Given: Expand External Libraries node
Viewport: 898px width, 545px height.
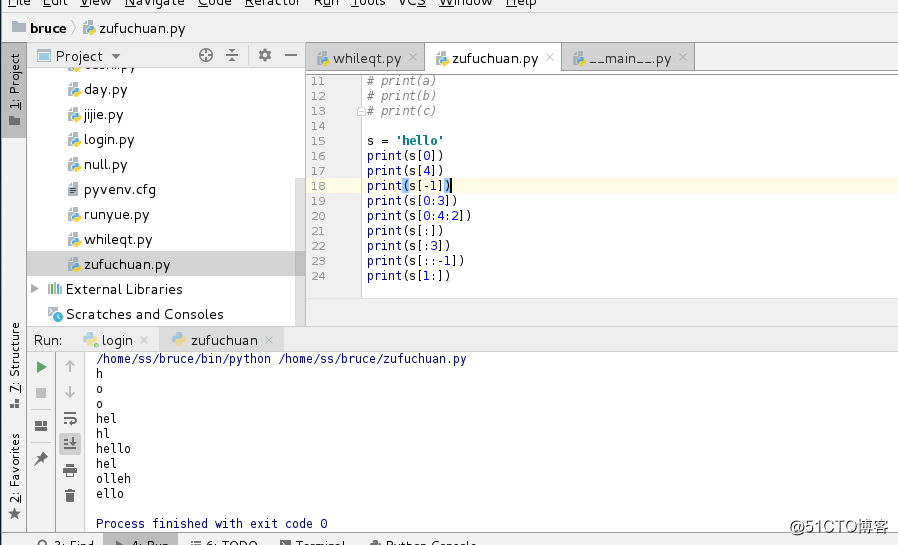Looking at the screenshot, I should point(35,289).
